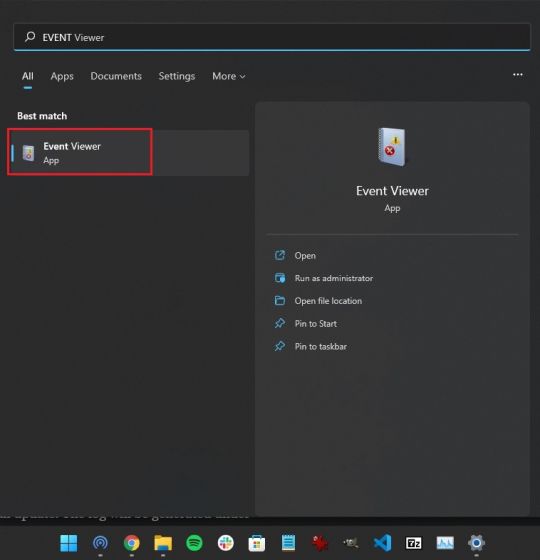Open the Notepad icon on the taskbar
The height and width of the screenshot is (560, 540).
(288, 543)
